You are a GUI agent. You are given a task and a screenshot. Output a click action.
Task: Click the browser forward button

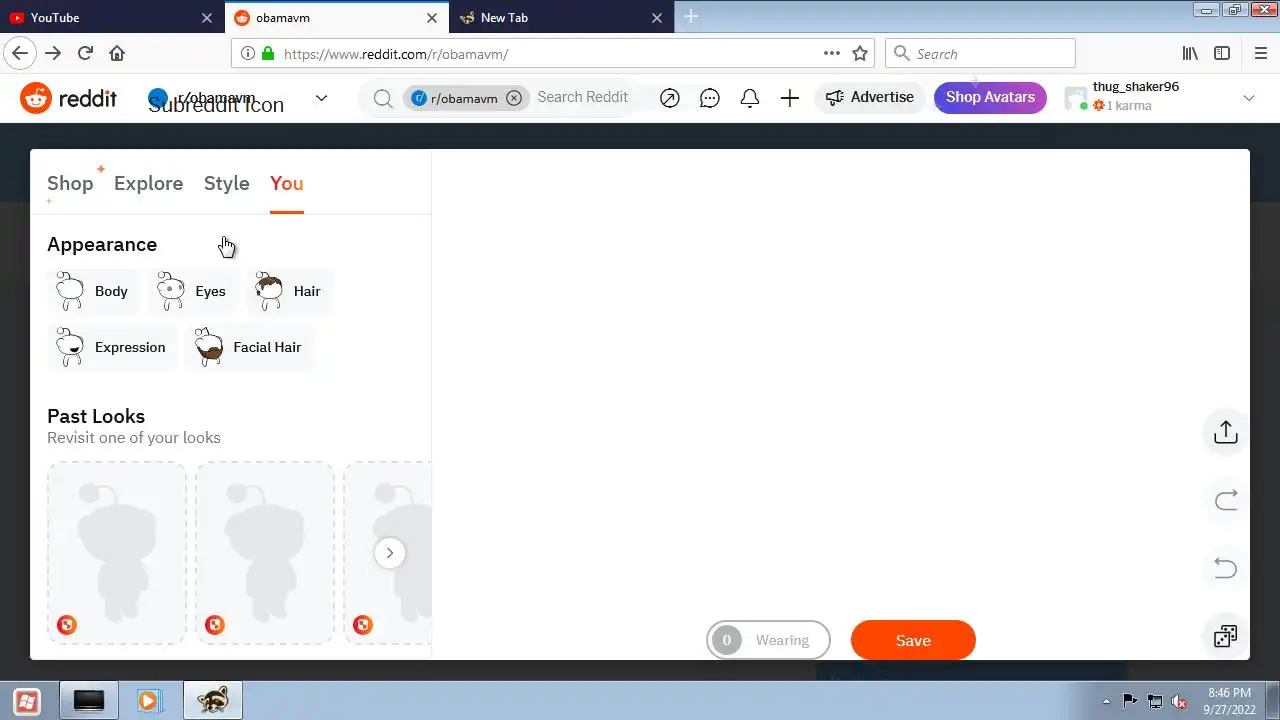tap(53, 54)
